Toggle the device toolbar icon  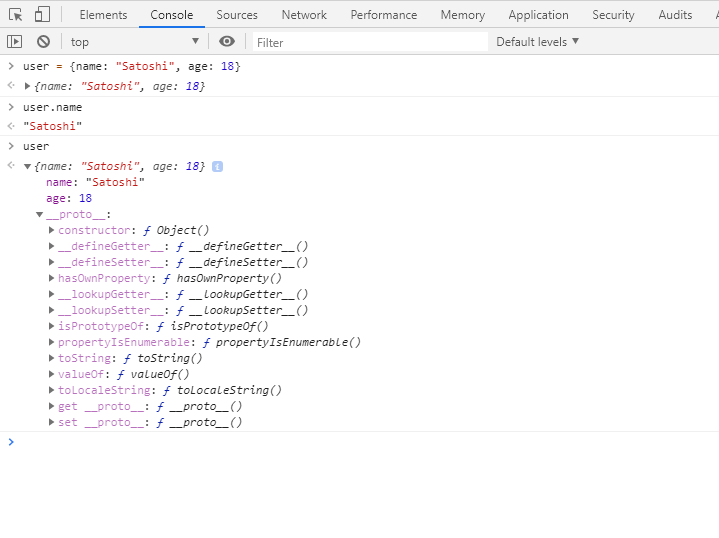click(x=42, y=15)
